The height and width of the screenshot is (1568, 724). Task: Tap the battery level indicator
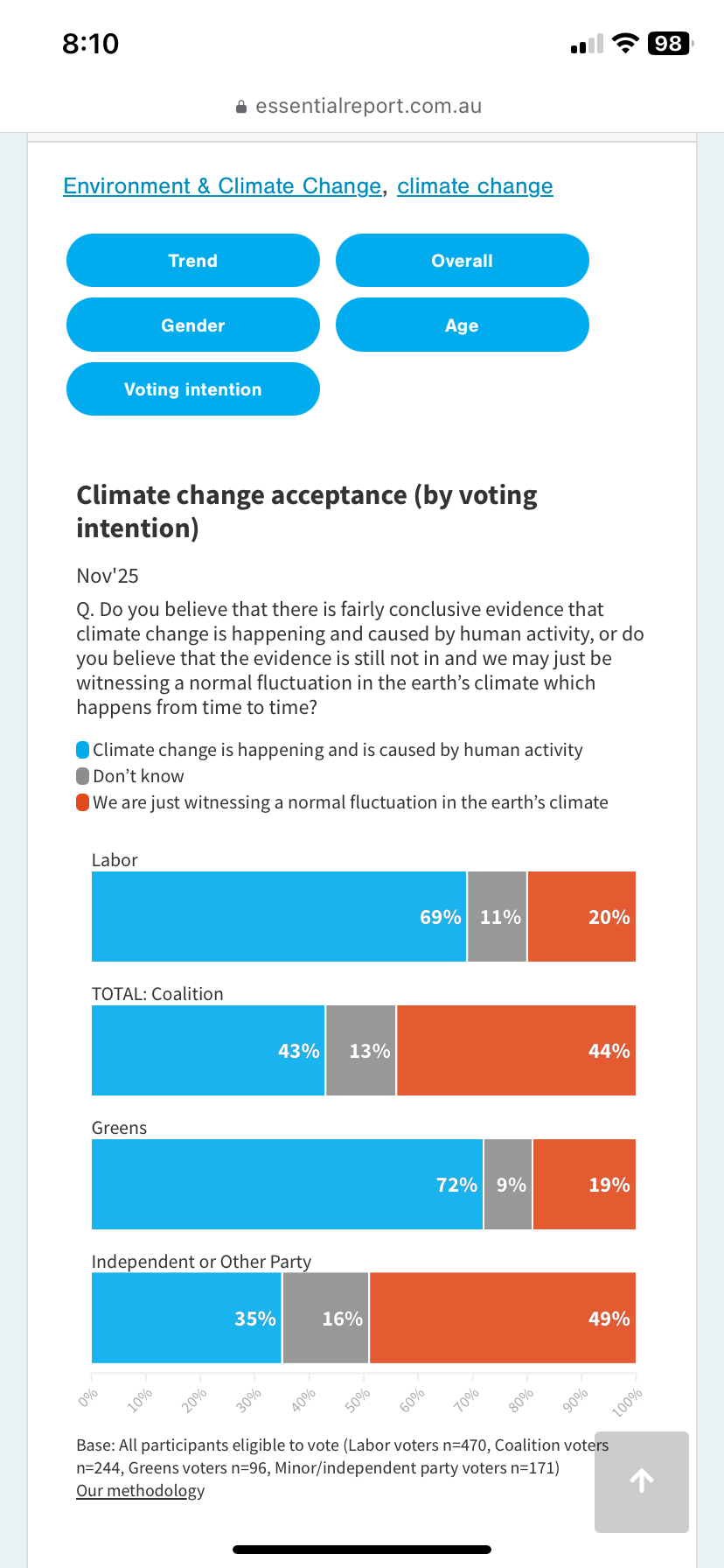coord(670,44)
